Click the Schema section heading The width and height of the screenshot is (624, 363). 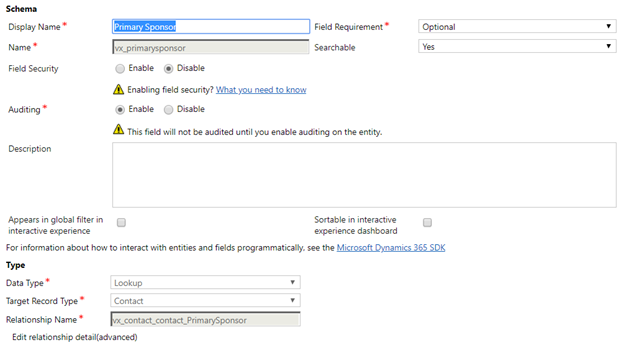(x=21, y=9)
